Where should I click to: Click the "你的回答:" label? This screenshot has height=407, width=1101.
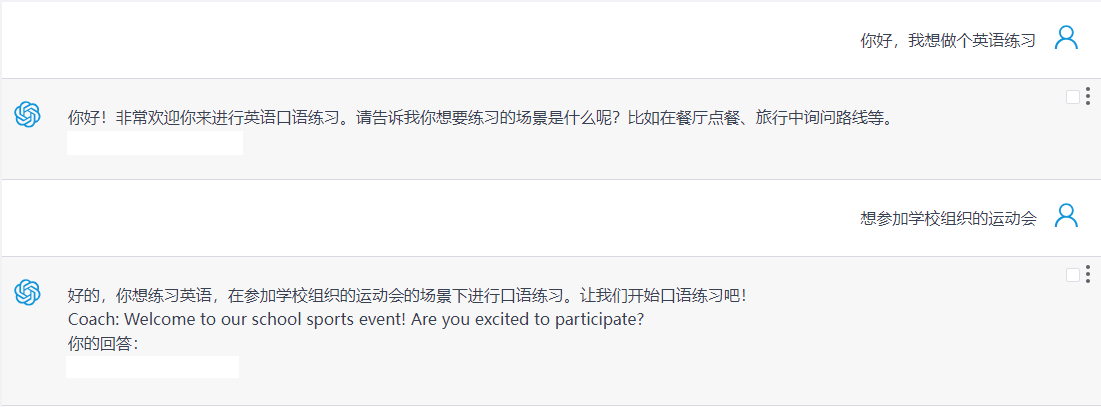[x=103, y=344]
